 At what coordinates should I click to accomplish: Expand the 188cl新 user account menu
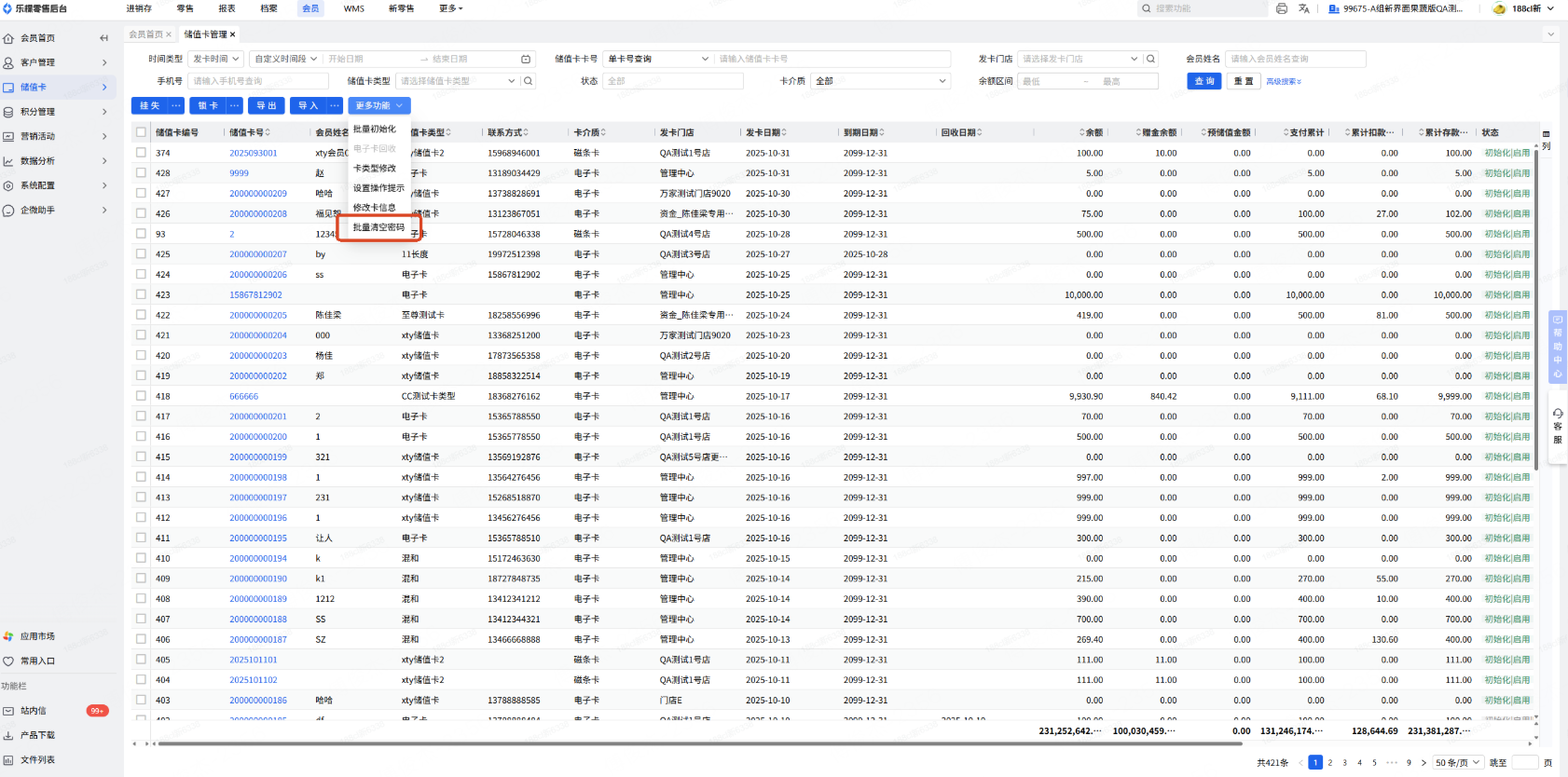1523,8
